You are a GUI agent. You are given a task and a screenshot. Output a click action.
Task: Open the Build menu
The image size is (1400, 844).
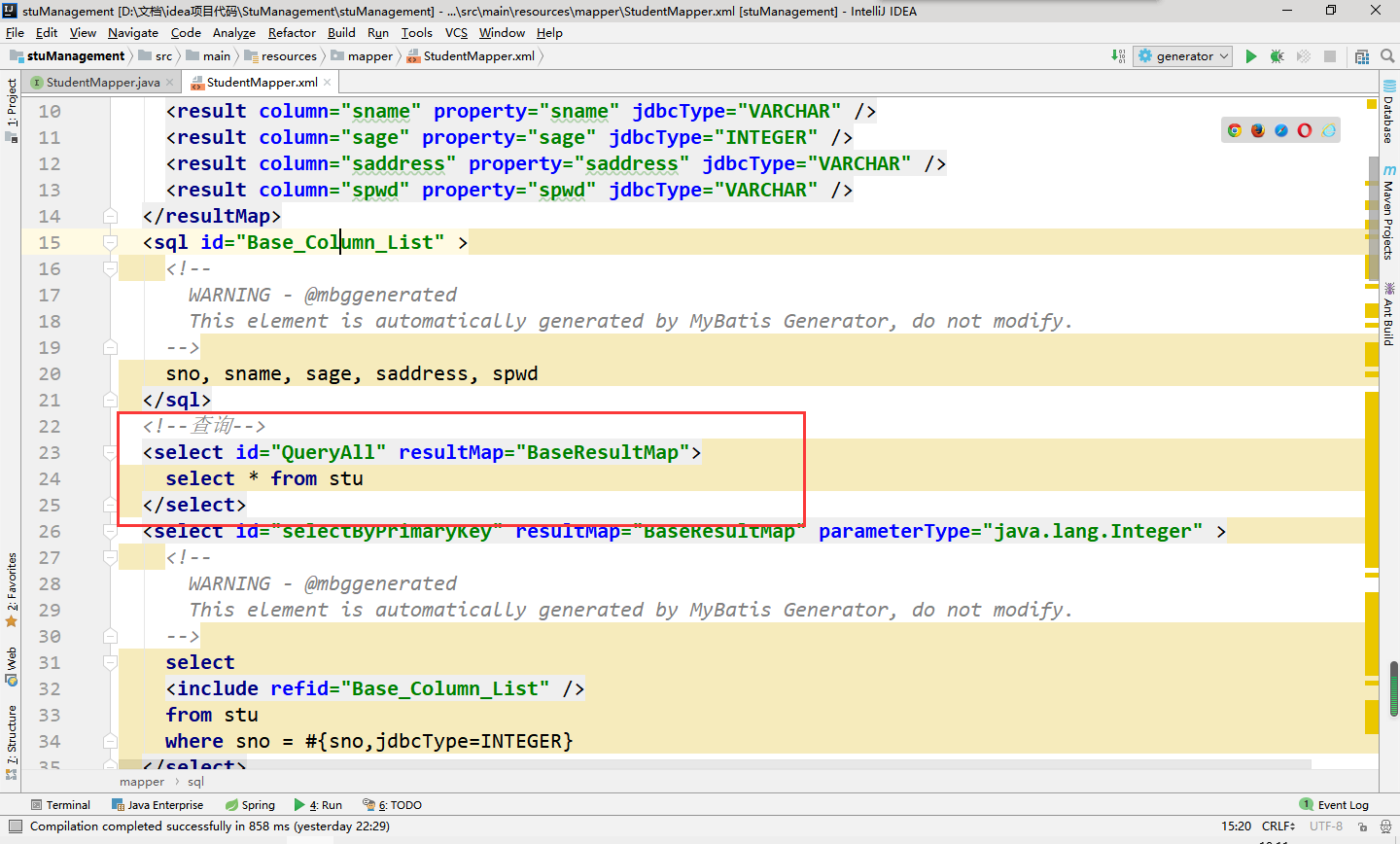[341, 33]
